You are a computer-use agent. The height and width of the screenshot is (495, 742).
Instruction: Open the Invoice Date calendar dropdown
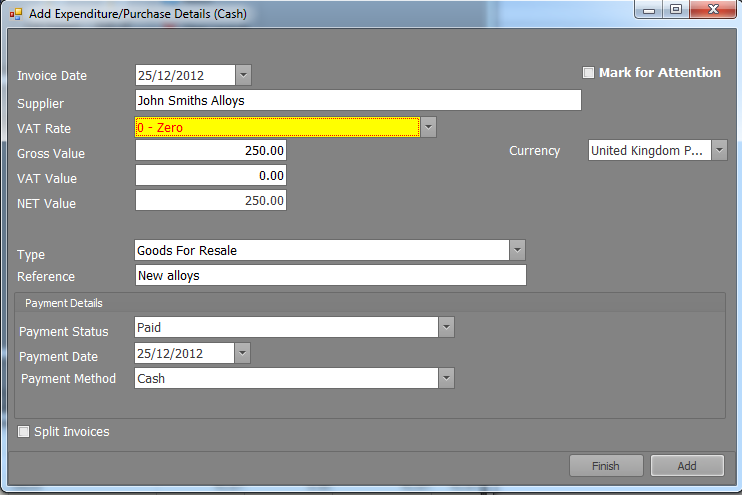click(x=244, y=75)
